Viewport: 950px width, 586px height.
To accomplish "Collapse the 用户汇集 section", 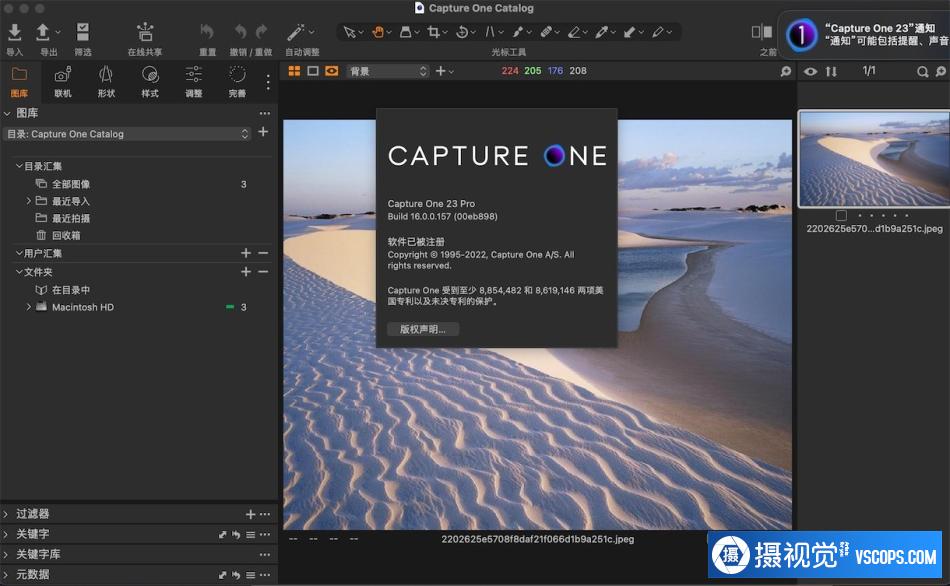I will pyautogui.click(x=19, y=253).
